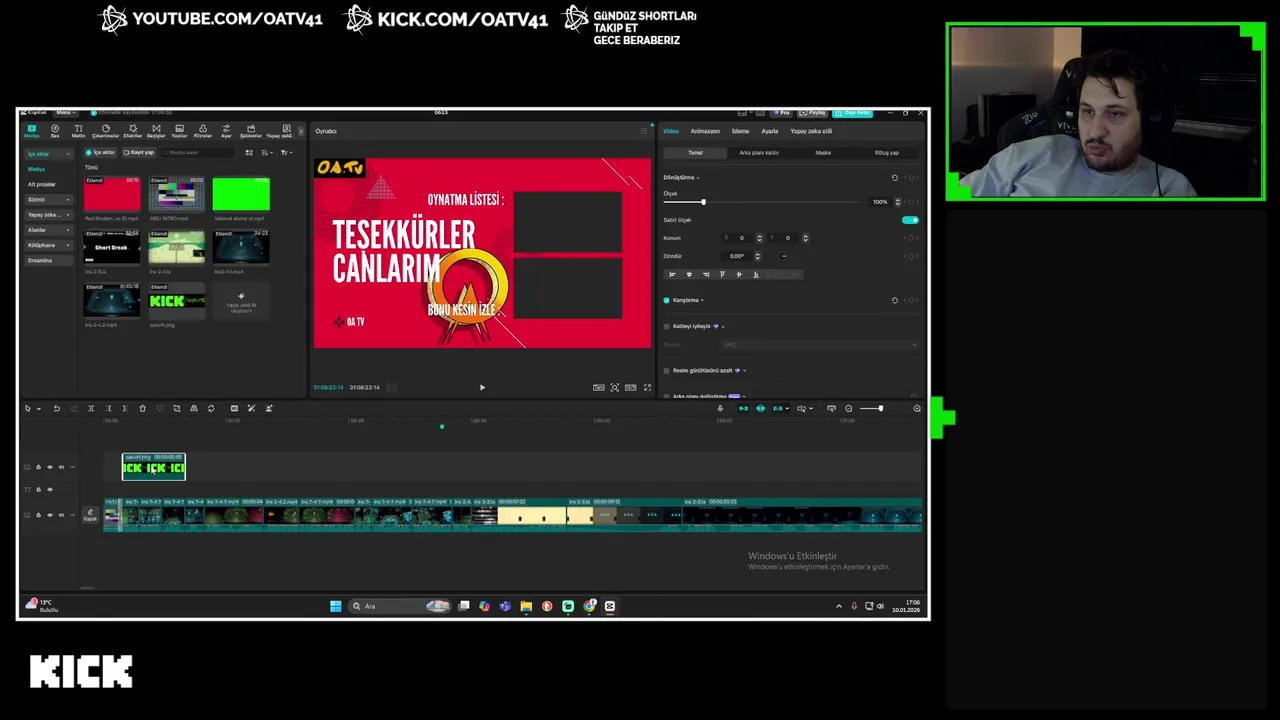
Task: Play the preview in the player
Action: pyautogui.click(x=482, y=387)
